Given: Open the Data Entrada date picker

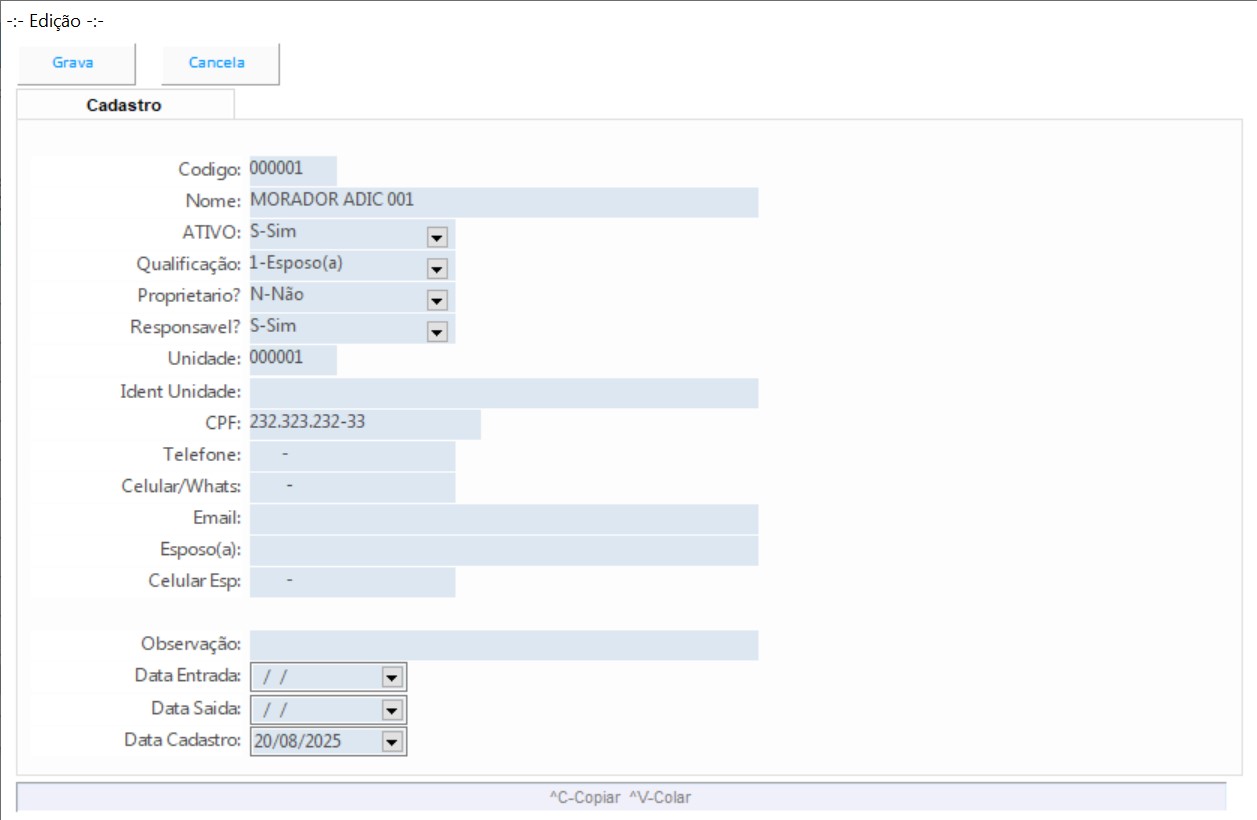Looking at the screenshot, I should pyautogui.click(x=391, y=678).
